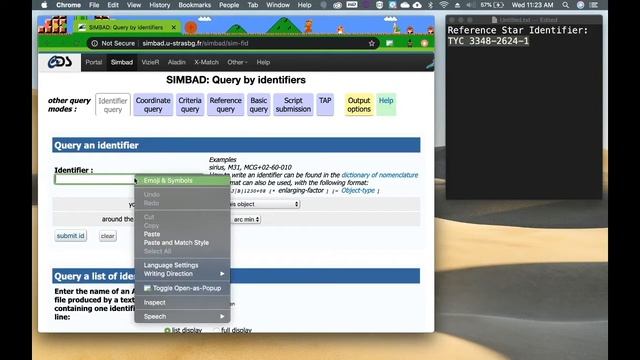The height and width of the screenshot is (360, 640).
Task: Click the user account icon in menu bar
Action: [580, 5]
